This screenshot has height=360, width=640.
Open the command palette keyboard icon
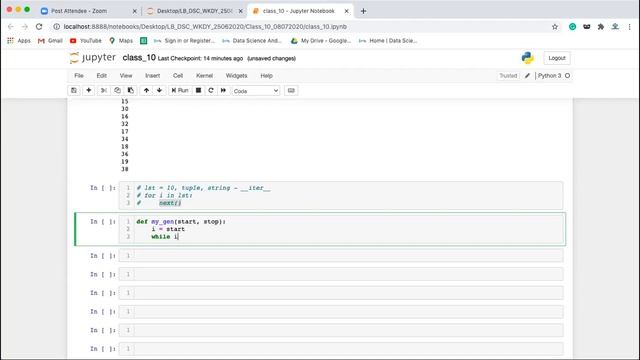click(291, 91)
